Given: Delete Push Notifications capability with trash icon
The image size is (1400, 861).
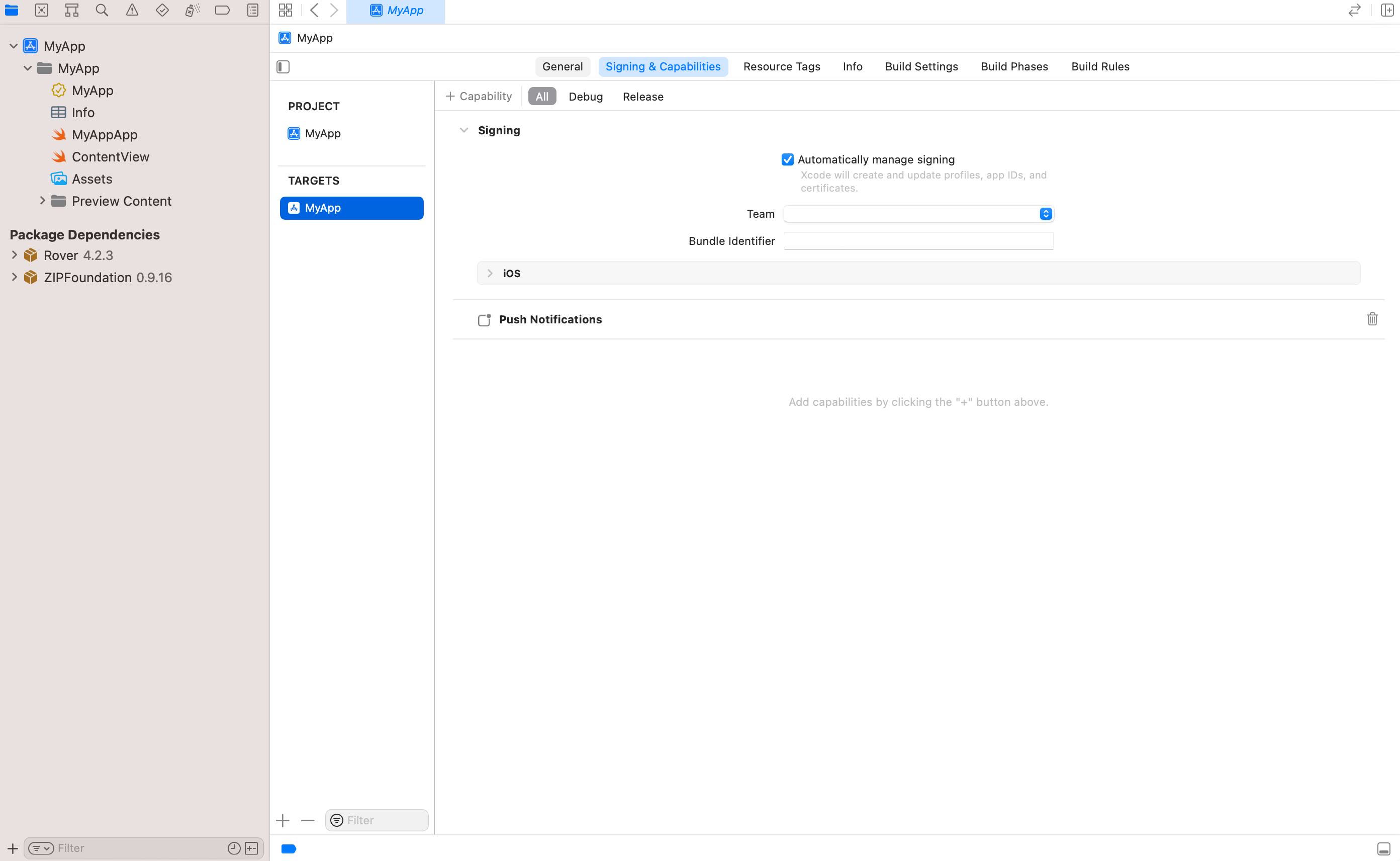Looking at the screenshot, I should click(x=1372, y=319).
